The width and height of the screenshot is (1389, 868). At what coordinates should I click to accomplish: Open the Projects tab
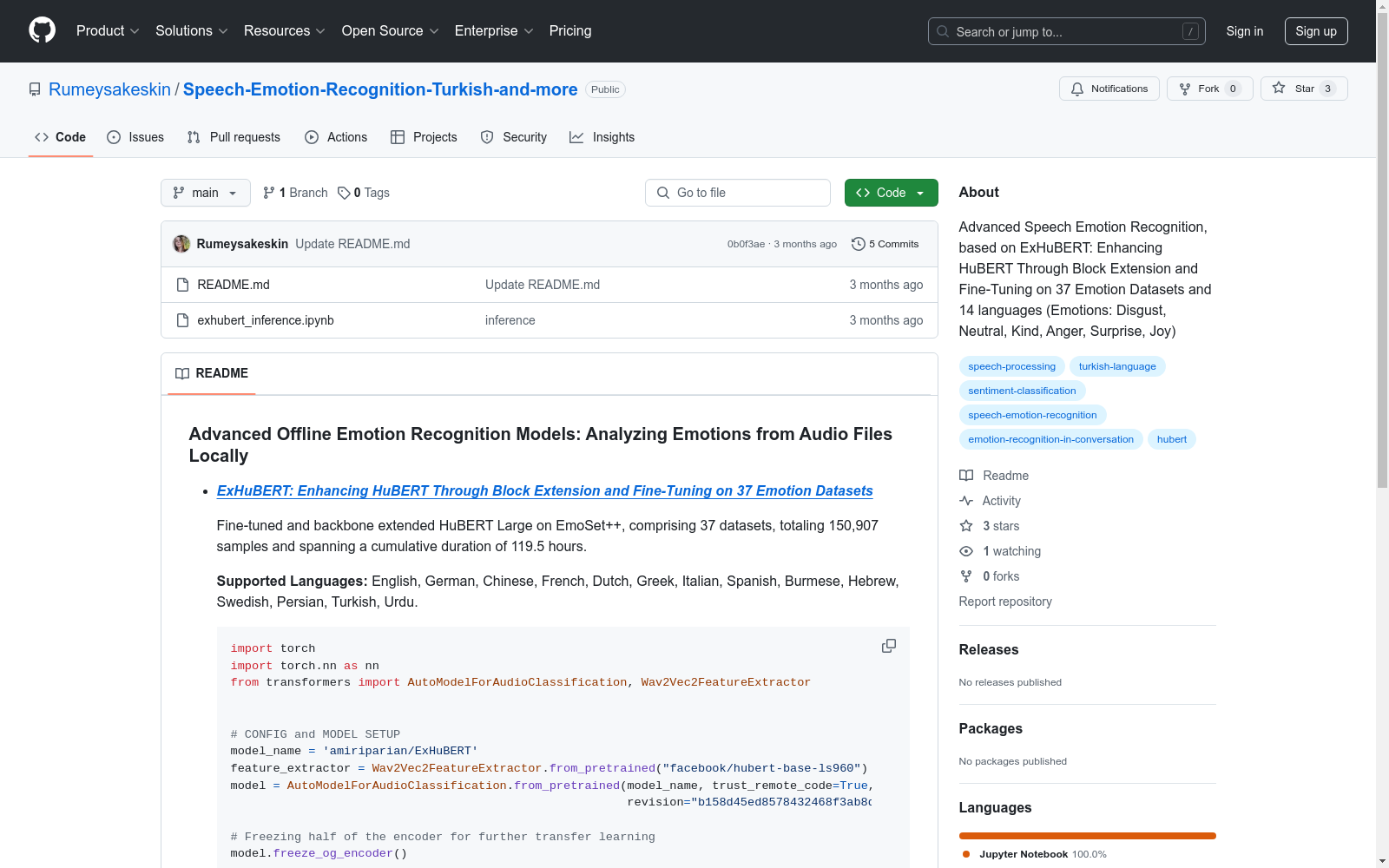(x=424, y=137)
